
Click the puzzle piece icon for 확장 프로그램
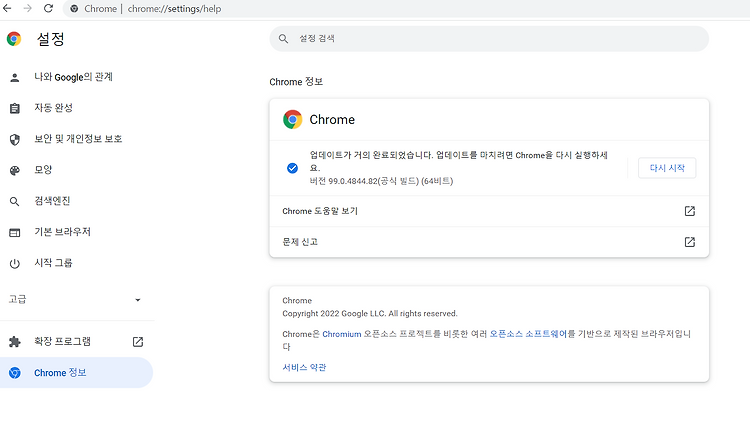pyautogui.click(x=15, y=342)
